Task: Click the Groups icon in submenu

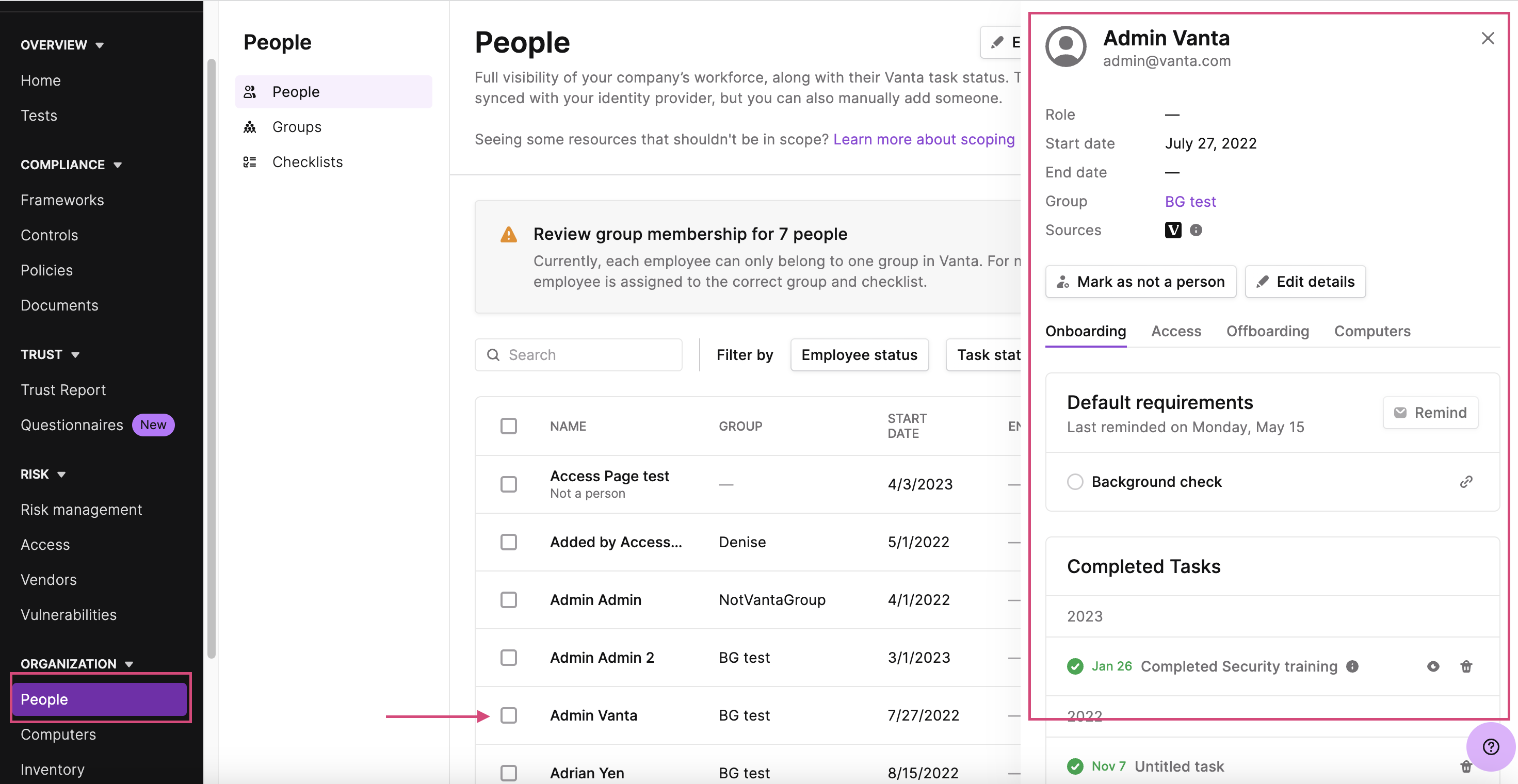Action: pyautogui.click(x=250, y=127)
